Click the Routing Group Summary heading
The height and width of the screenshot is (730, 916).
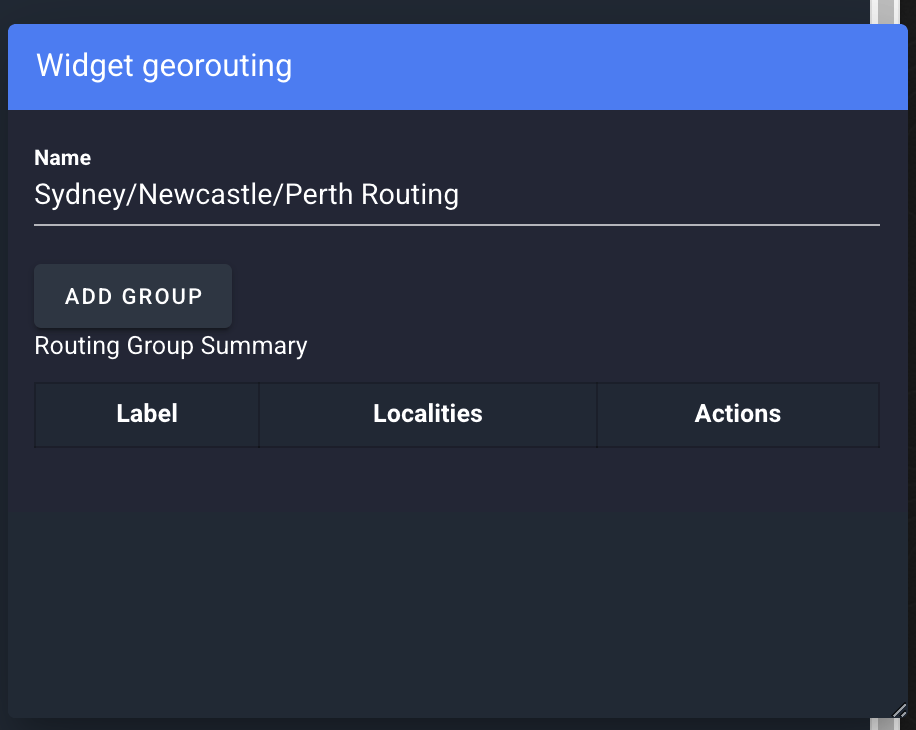point(171,346)
